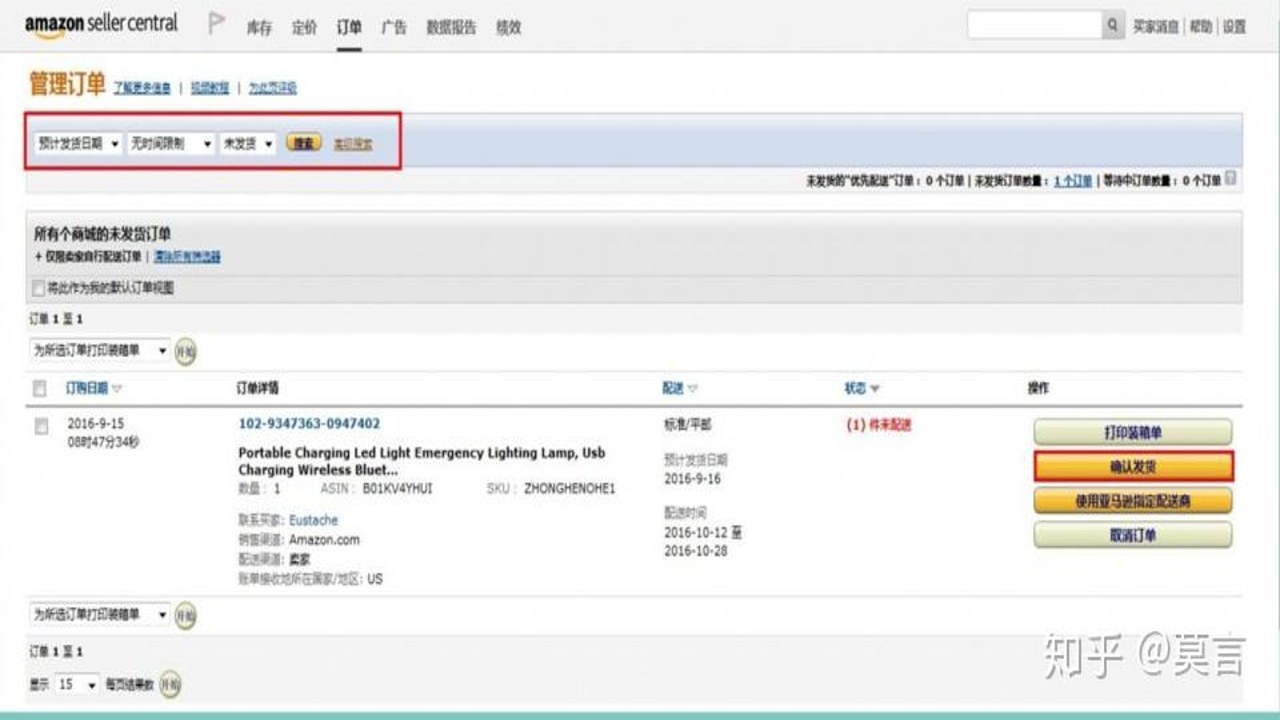Screen dimensions: 1280x720
Task: Tick checkbox for order dated 2016-9-15
Action: tap(41, 427)
